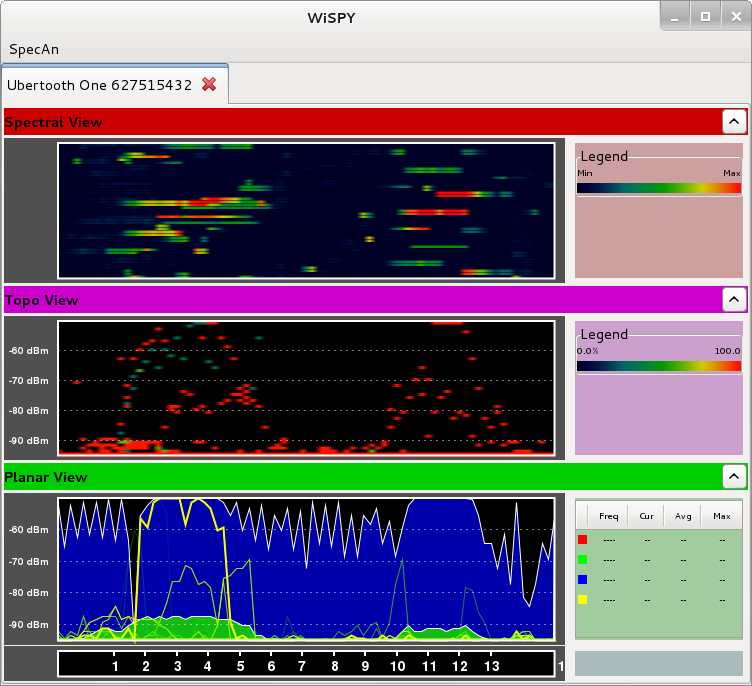Select channel 9 on channel bar
The height and width of the screenshot is (686, 752).
(365, 666)
